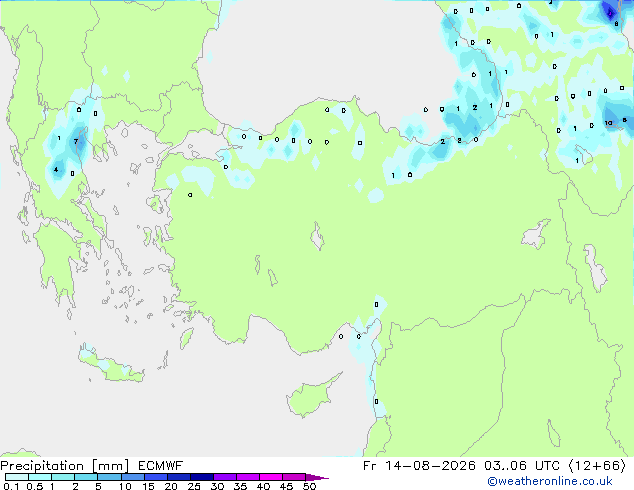
Task: Click the 15–20 mm legend color box
Action: 155,477
